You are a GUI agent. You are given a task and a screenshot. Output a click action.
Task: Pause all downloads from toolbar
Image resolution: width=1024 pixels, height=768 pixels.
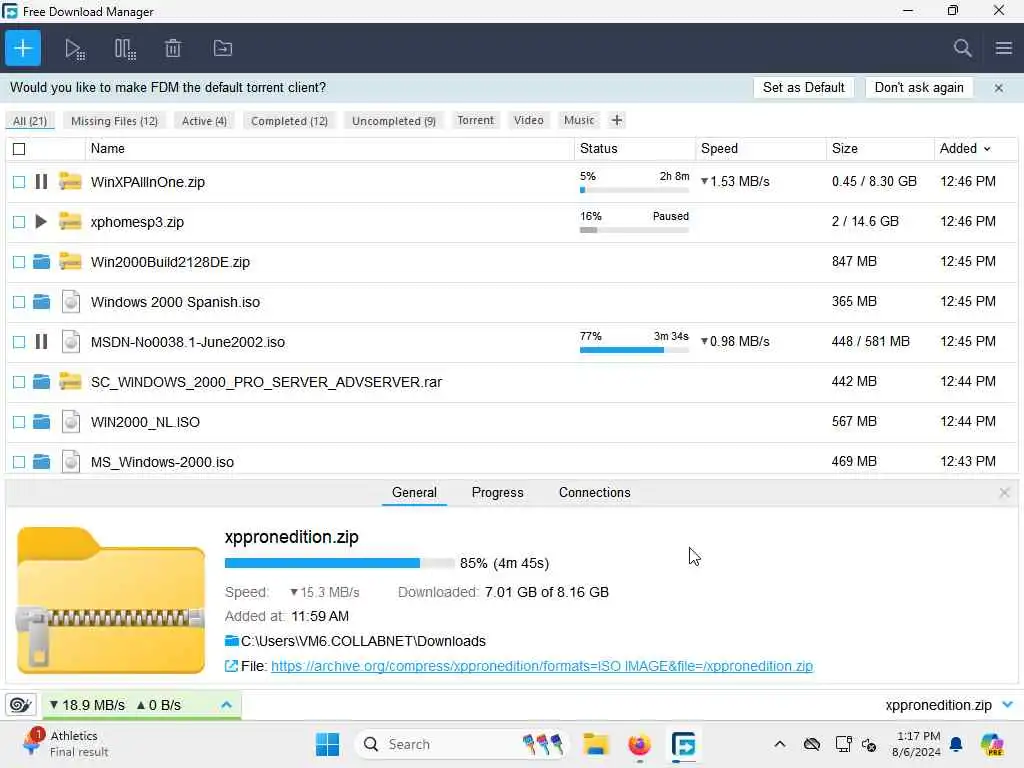pos(124,49)
